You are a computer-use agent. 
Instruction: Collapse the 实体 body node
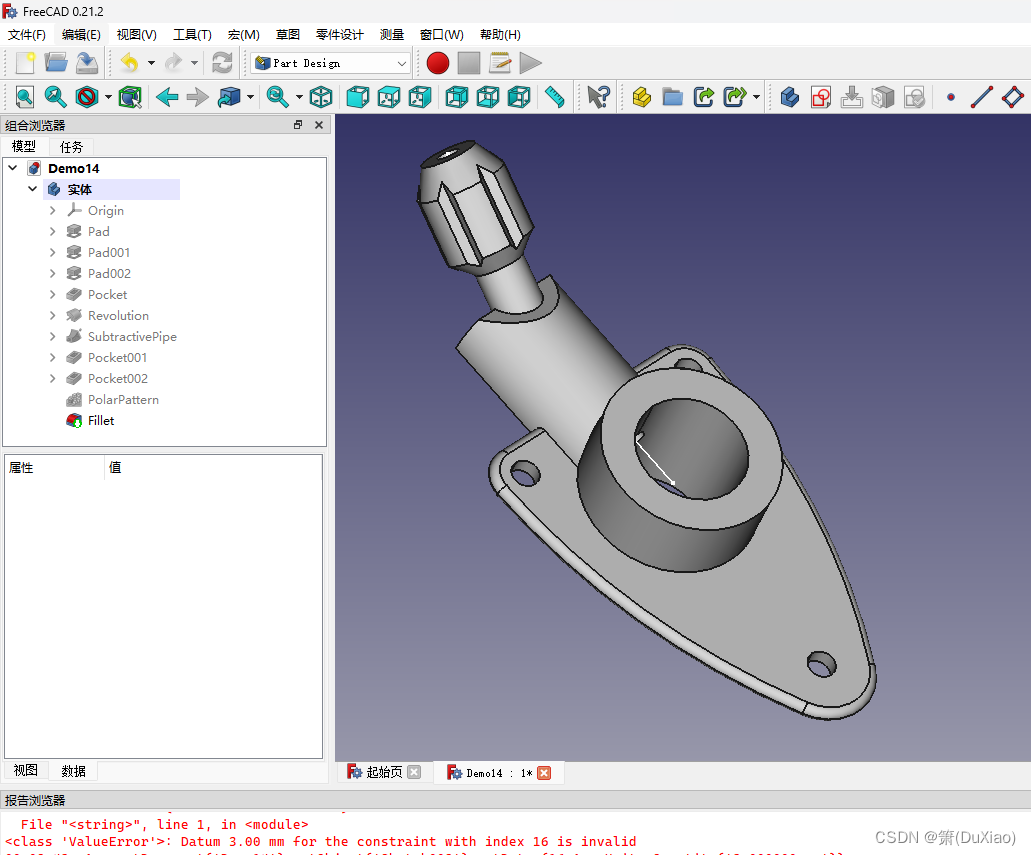pyautogui.click(x=32, y=189)
